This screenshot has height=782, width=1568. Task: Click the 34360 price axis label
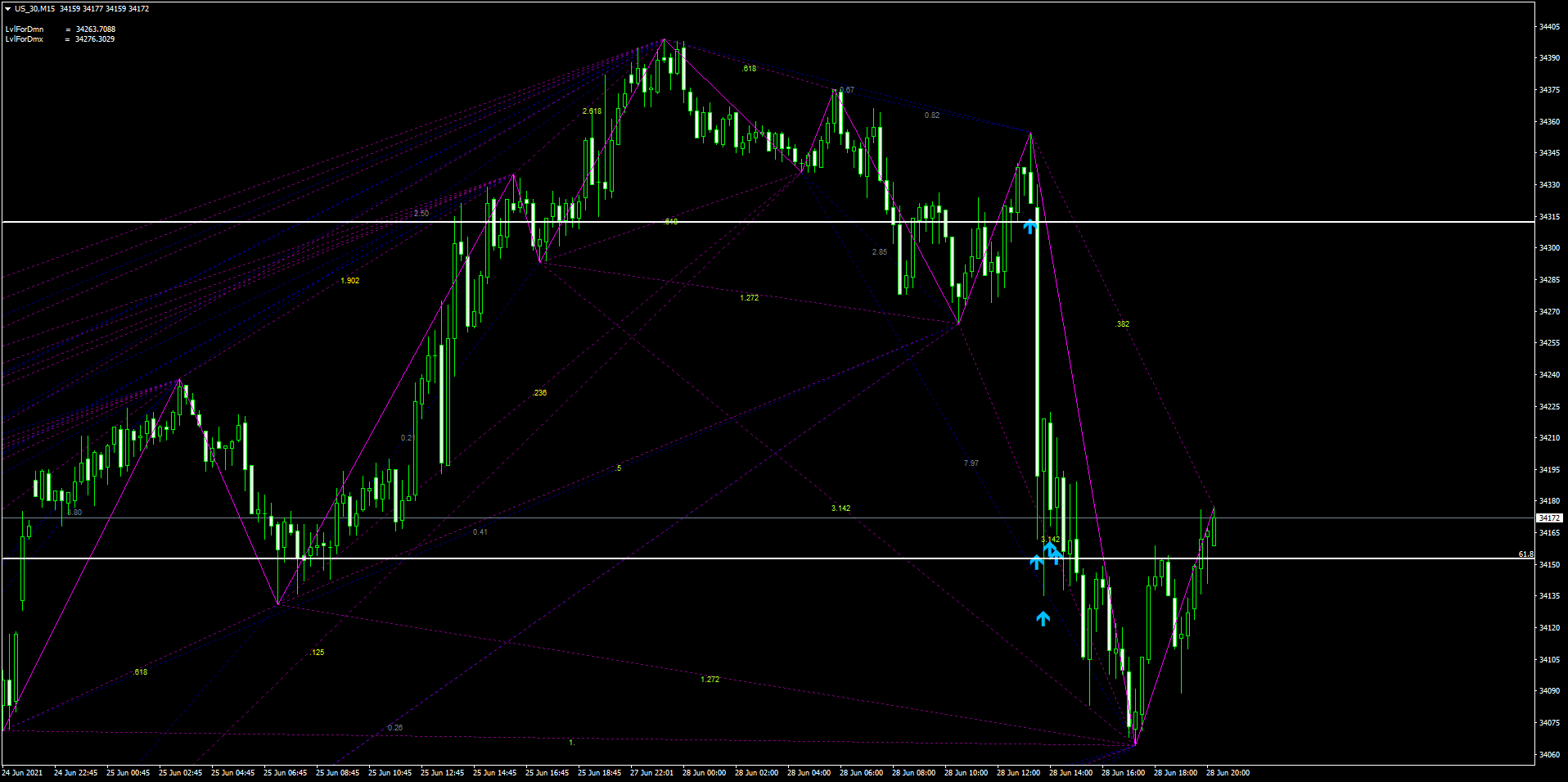(1549, 122)
